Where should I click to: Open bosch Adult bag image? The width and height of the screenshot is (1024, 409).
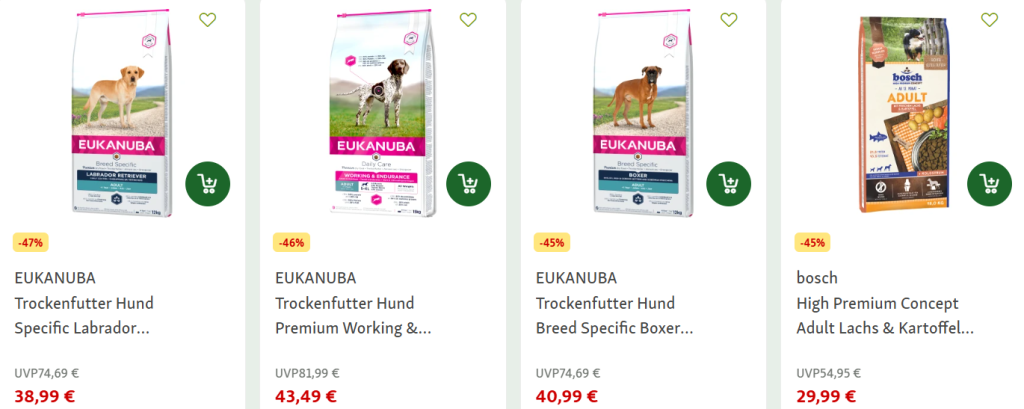click(904, 115)
